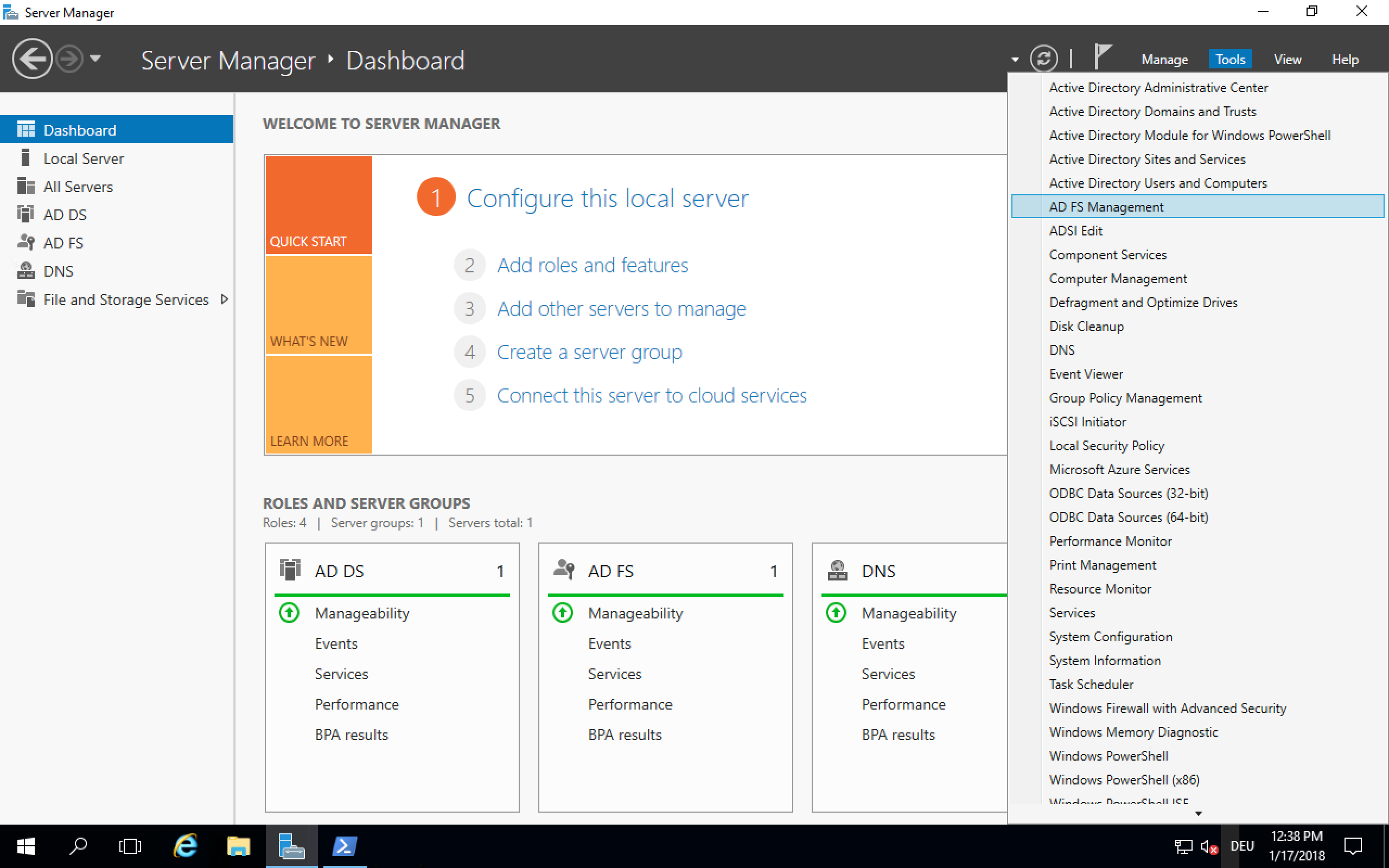Click the LEARN MORE tile

(318, 404)
